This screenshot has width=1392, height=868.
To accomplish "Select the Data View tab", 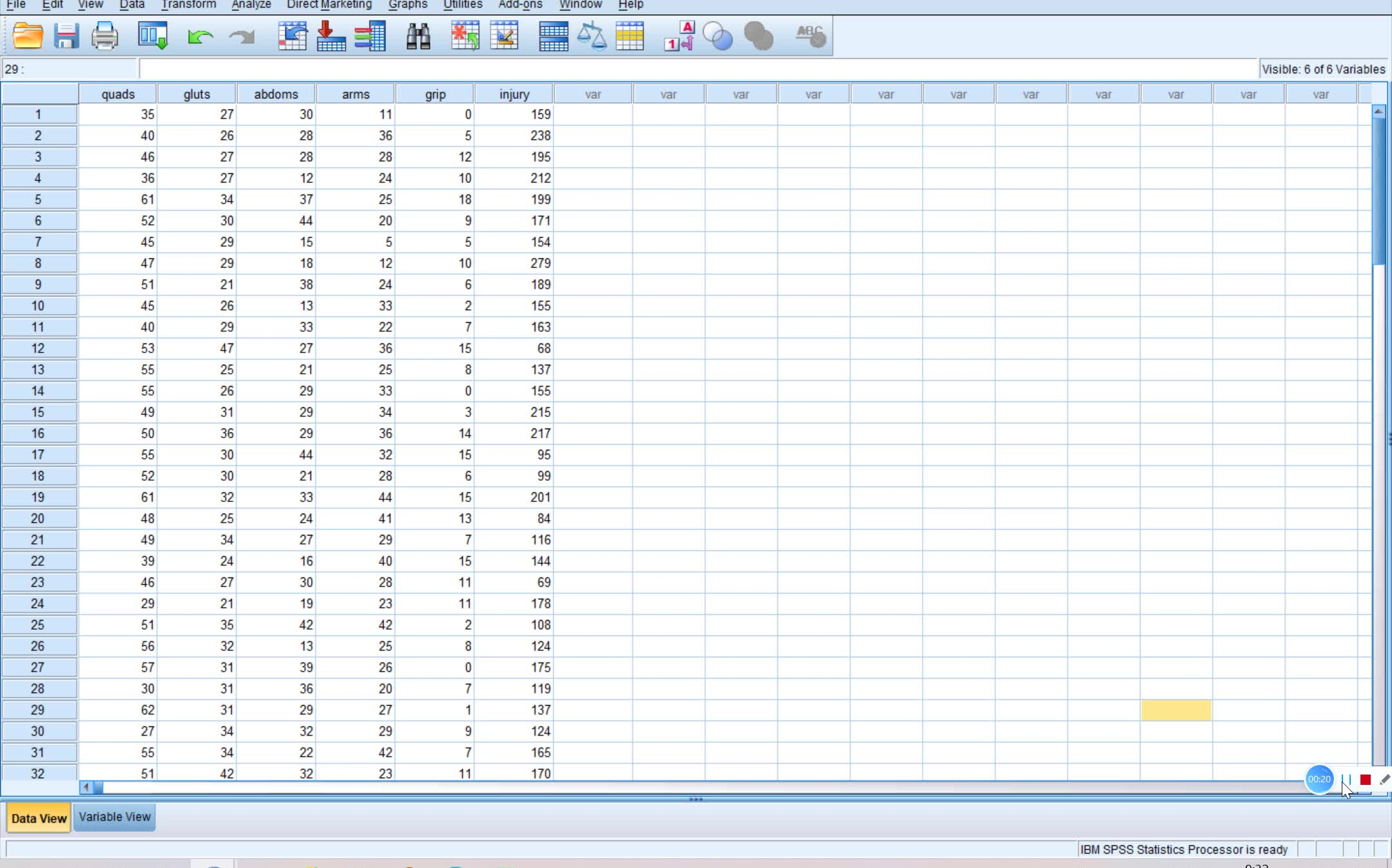I will tap(39, 818).
